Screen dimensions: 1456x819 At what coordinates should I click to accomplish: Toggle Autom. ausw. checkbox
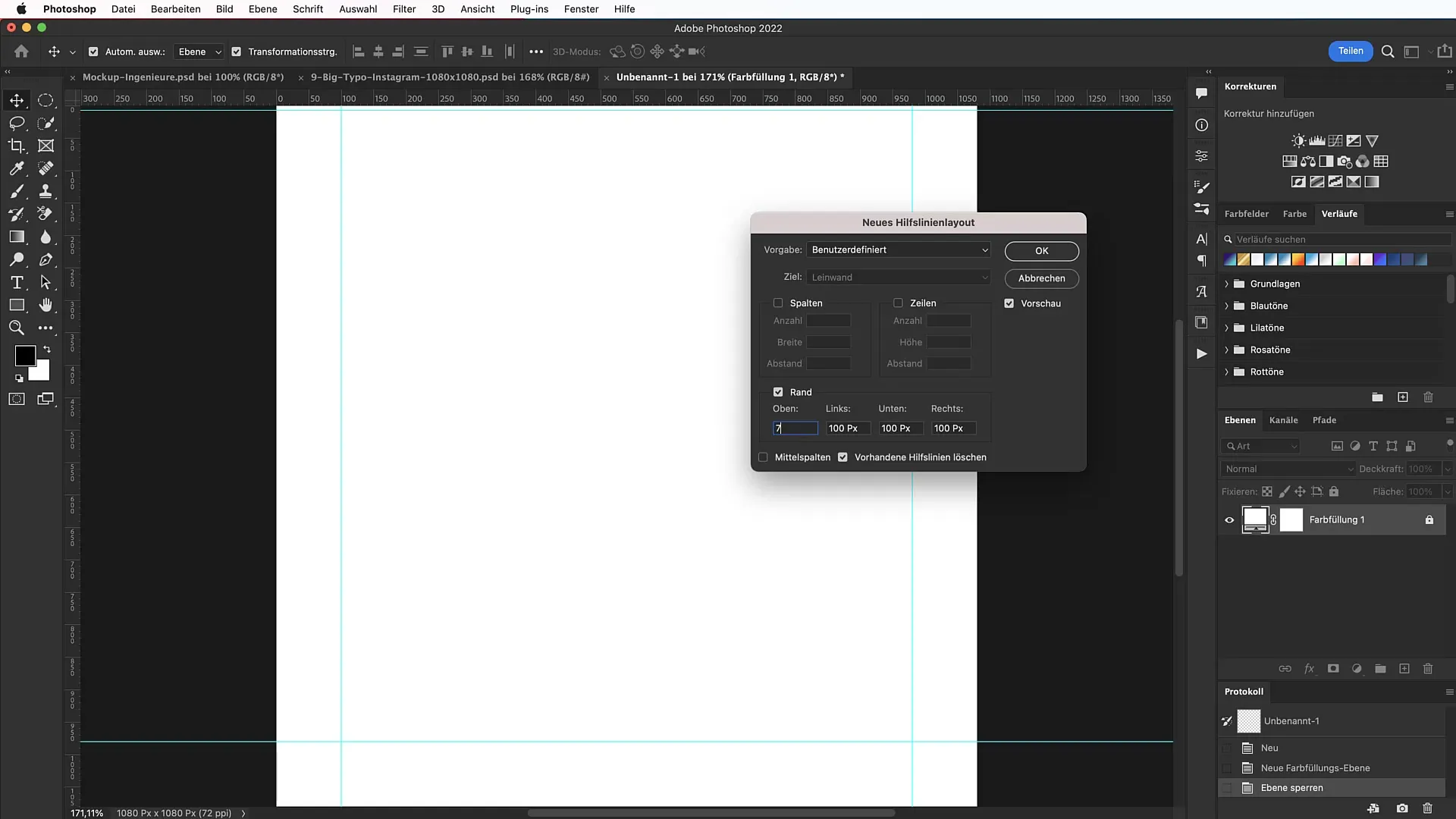[93, 52]
